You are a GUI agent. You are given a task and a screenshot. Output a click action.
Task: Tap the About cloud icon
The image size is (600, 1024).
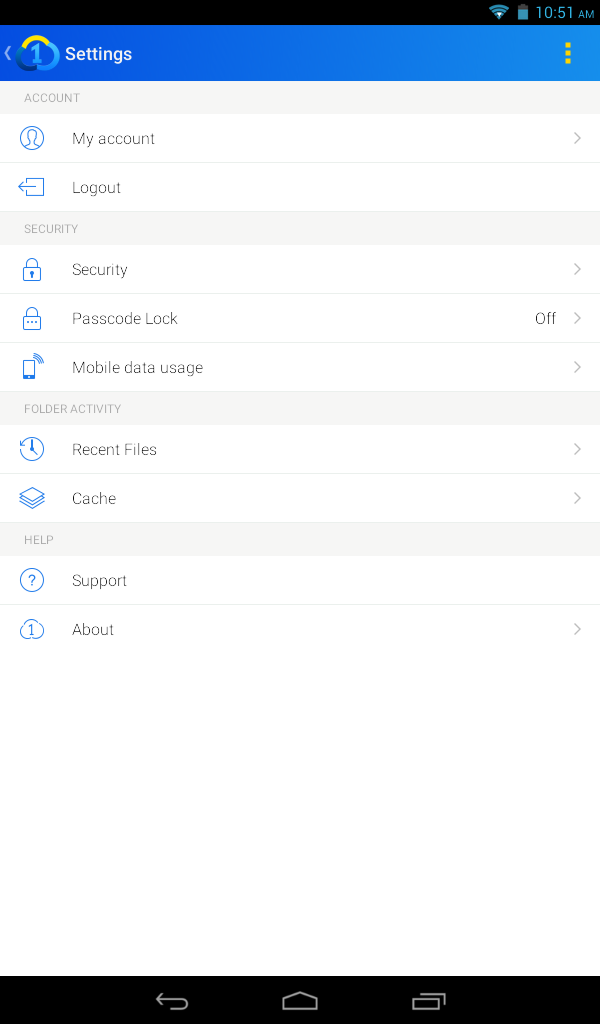point(32,629)
